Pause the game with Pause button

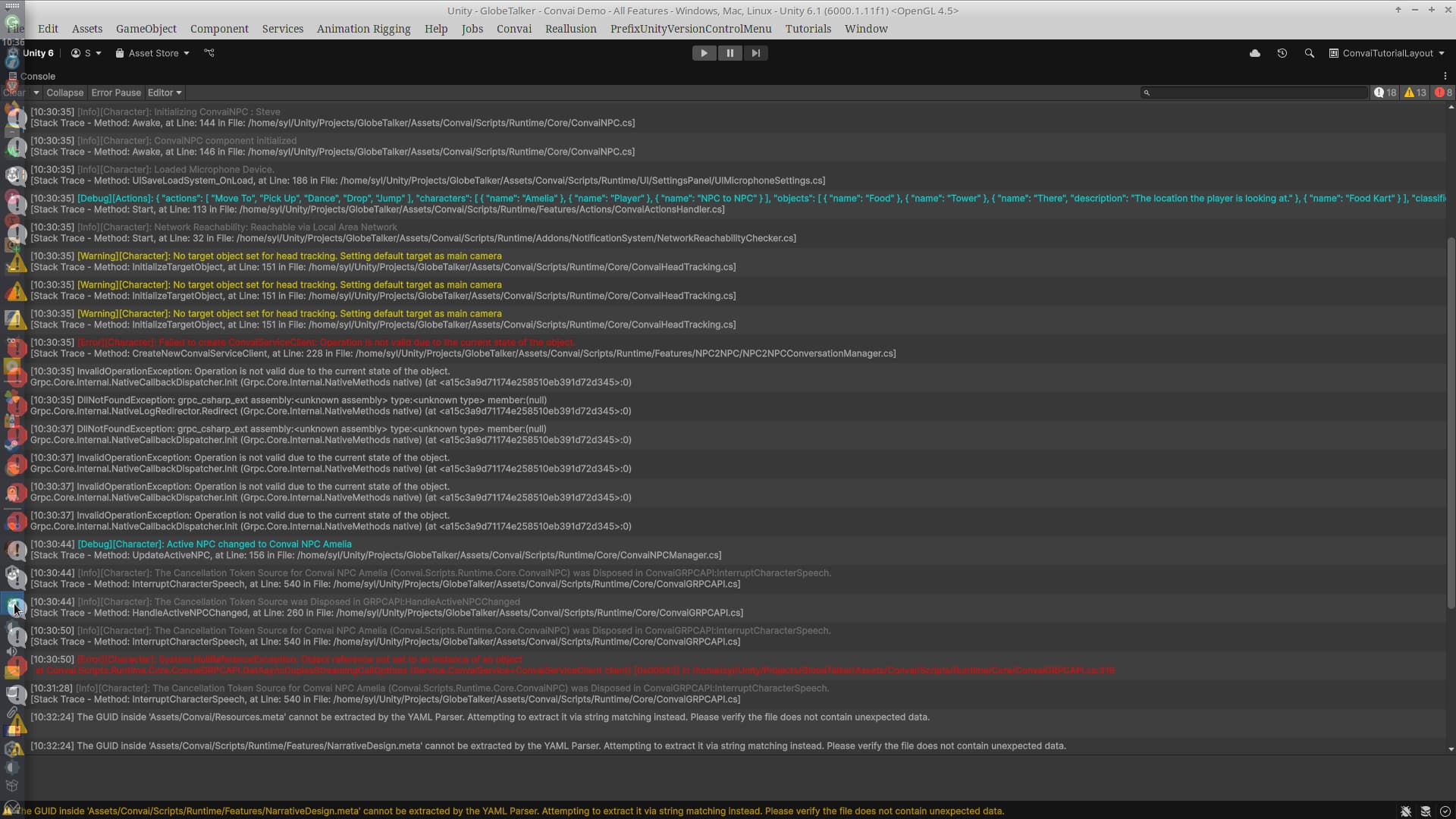pyautogui.click(x=730, y=53)
